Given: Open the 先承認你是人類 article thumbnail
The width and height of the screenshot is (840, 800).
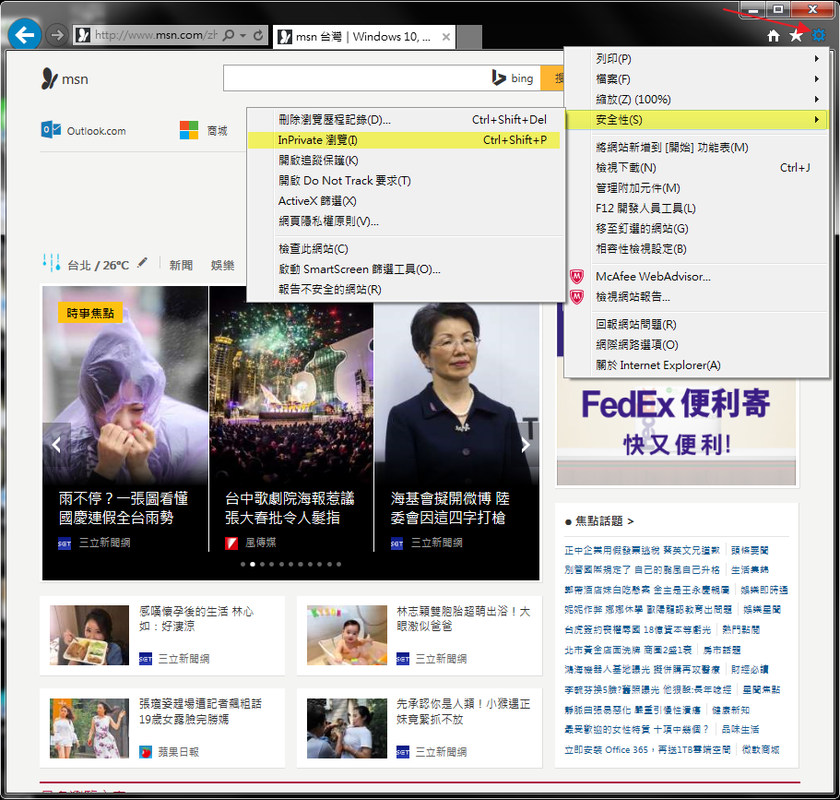Looking at the screenshot, I should click(347, 728).
